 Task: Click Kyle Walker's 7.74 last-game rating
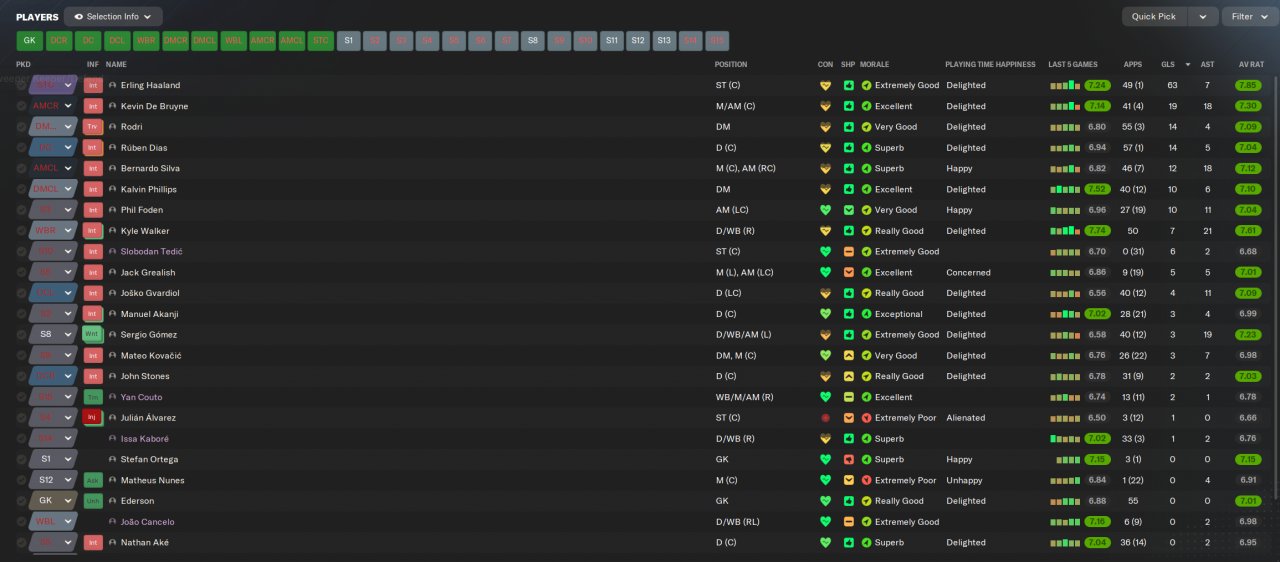click(x=1097, y=231)
